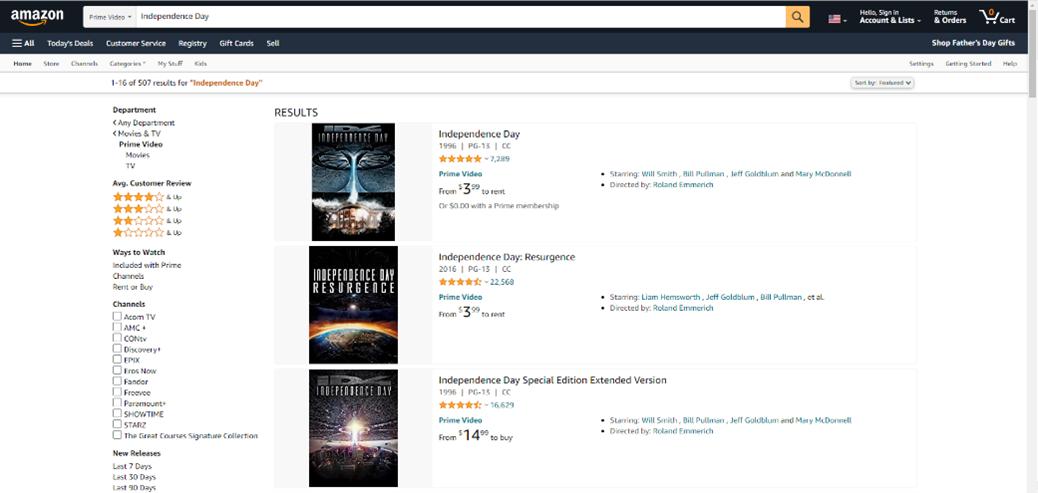The image size is (1038, 493).
Task: Open the Kids tab
Action: coord(201,64)
